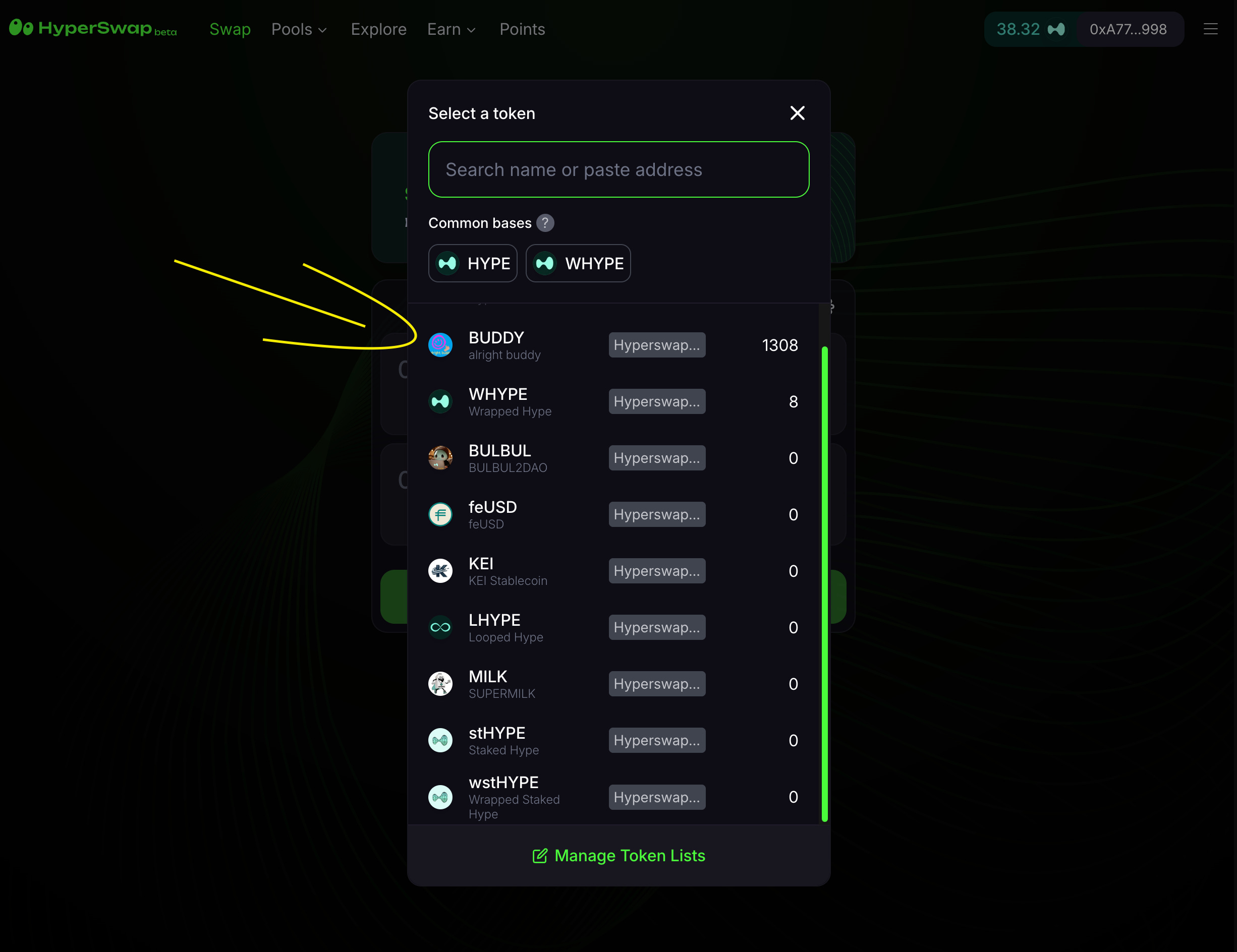Viewport: 1237px width, 952px height.
Task: Close the Select a token dialog
Action: [x=797, y=113]
